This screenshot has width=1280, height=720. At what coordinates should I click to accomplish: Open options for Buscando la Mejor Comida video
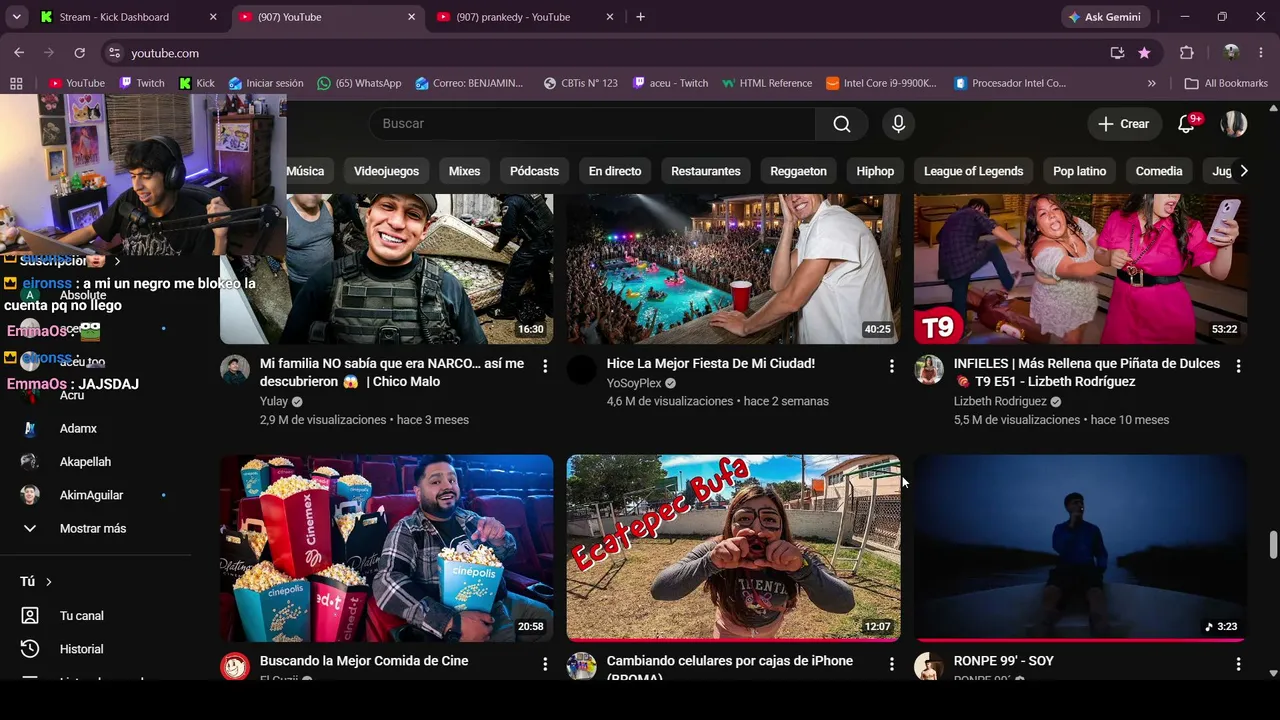coord(545,664)
